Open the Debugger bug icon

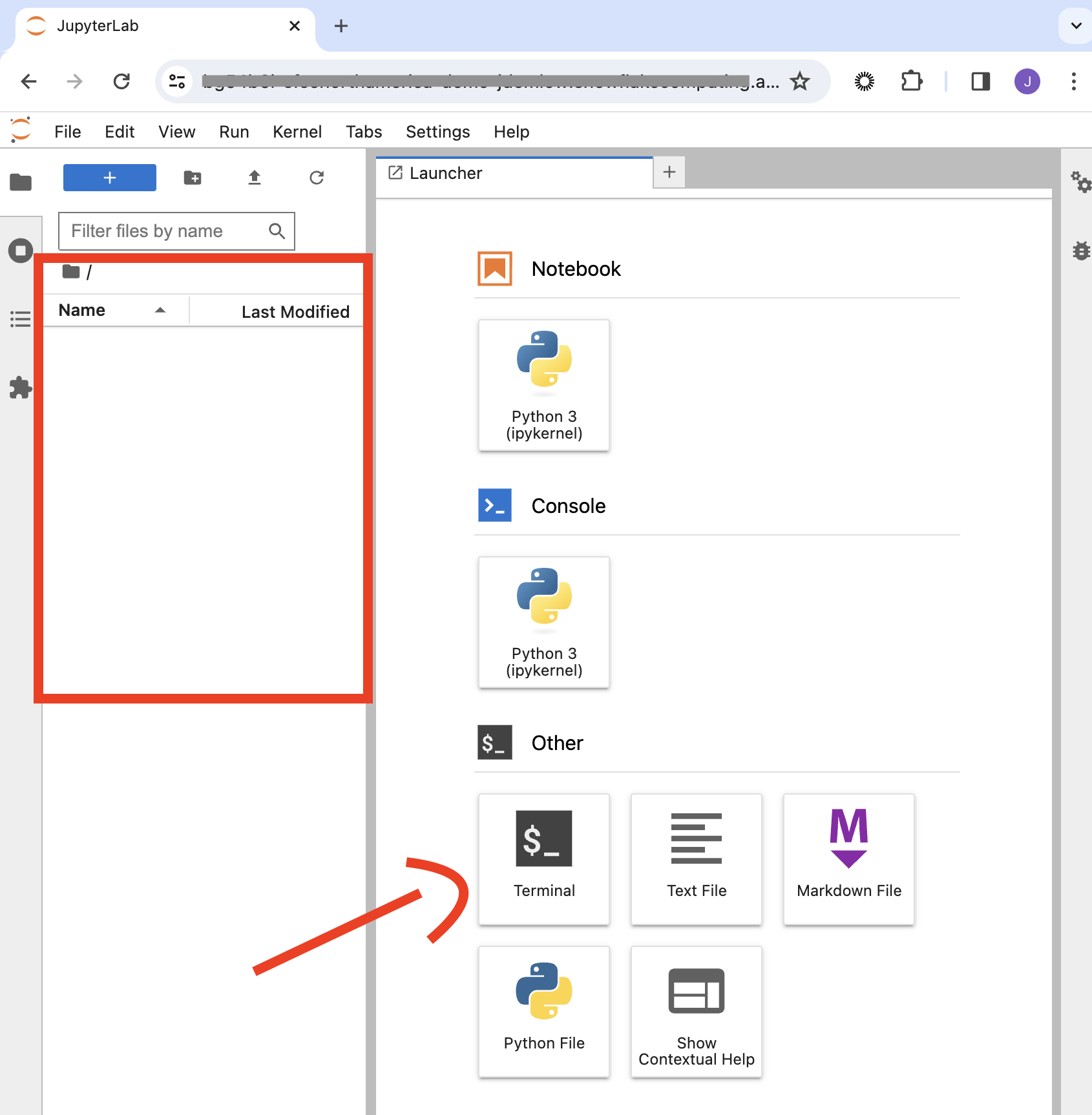pos(1080,251)
